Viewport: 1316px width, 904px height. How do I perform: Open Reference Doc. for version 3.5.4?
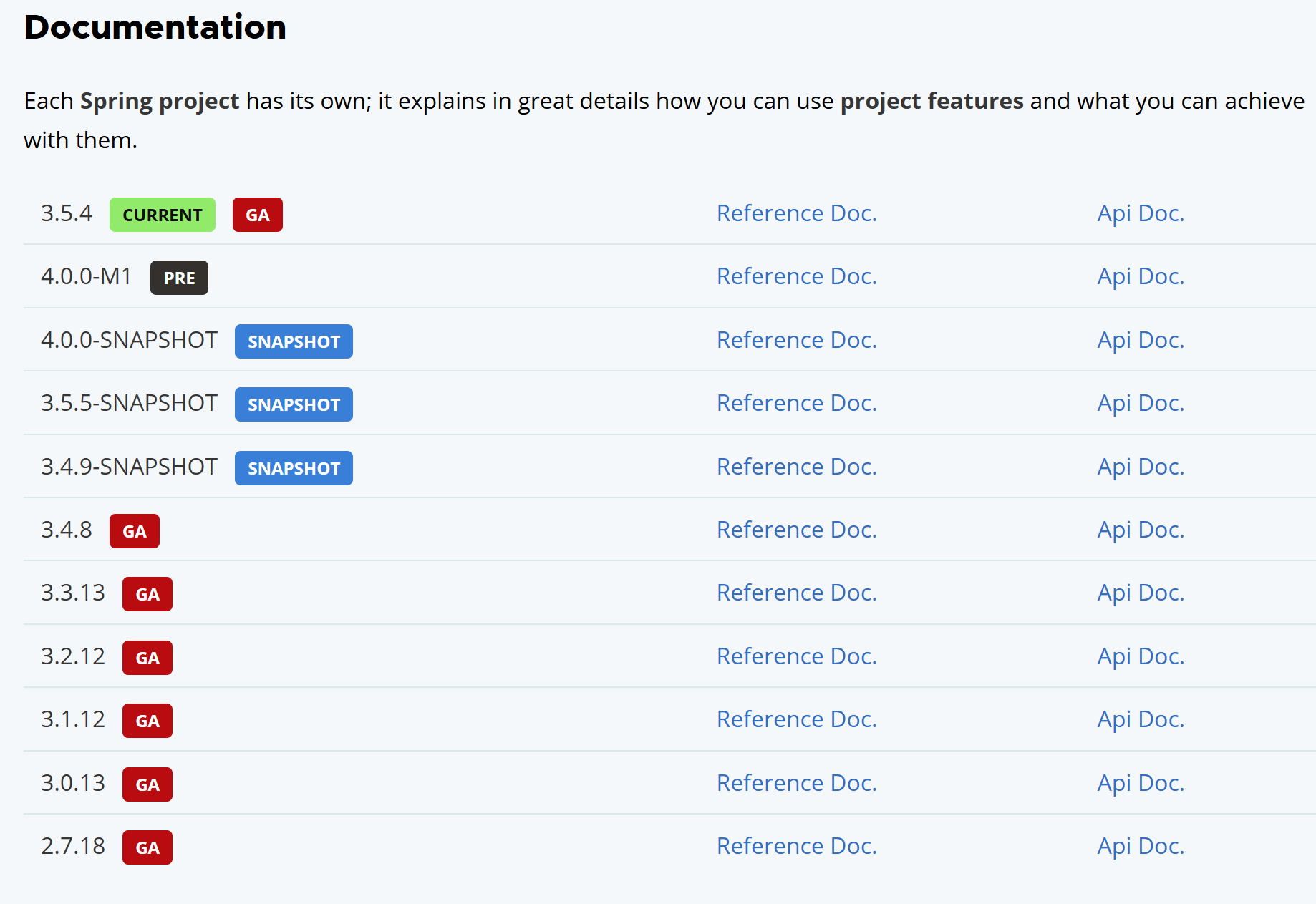point(797,213)
